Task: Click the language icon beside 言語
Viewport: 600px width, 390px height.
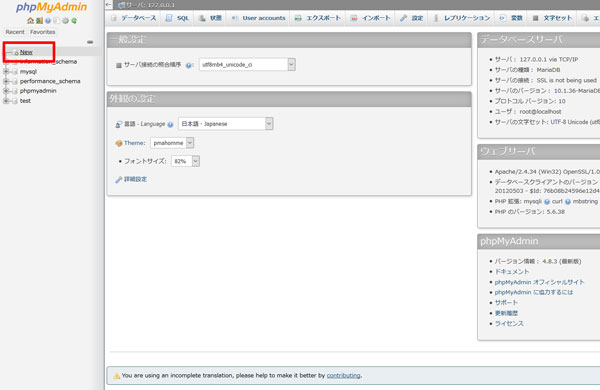Action: [x=119, y=124]
